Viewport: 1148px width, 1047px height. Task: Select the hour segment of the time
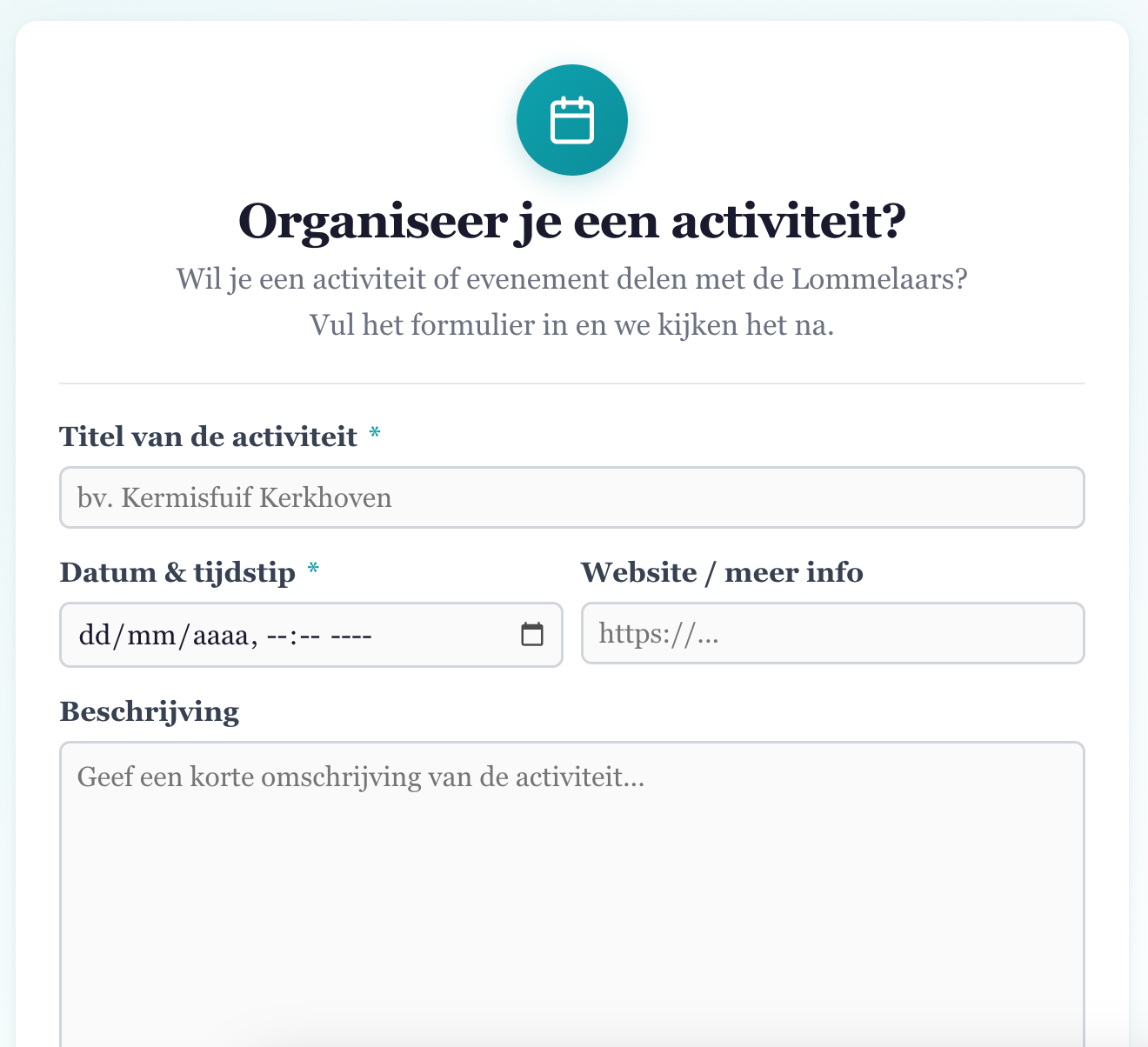277,636
